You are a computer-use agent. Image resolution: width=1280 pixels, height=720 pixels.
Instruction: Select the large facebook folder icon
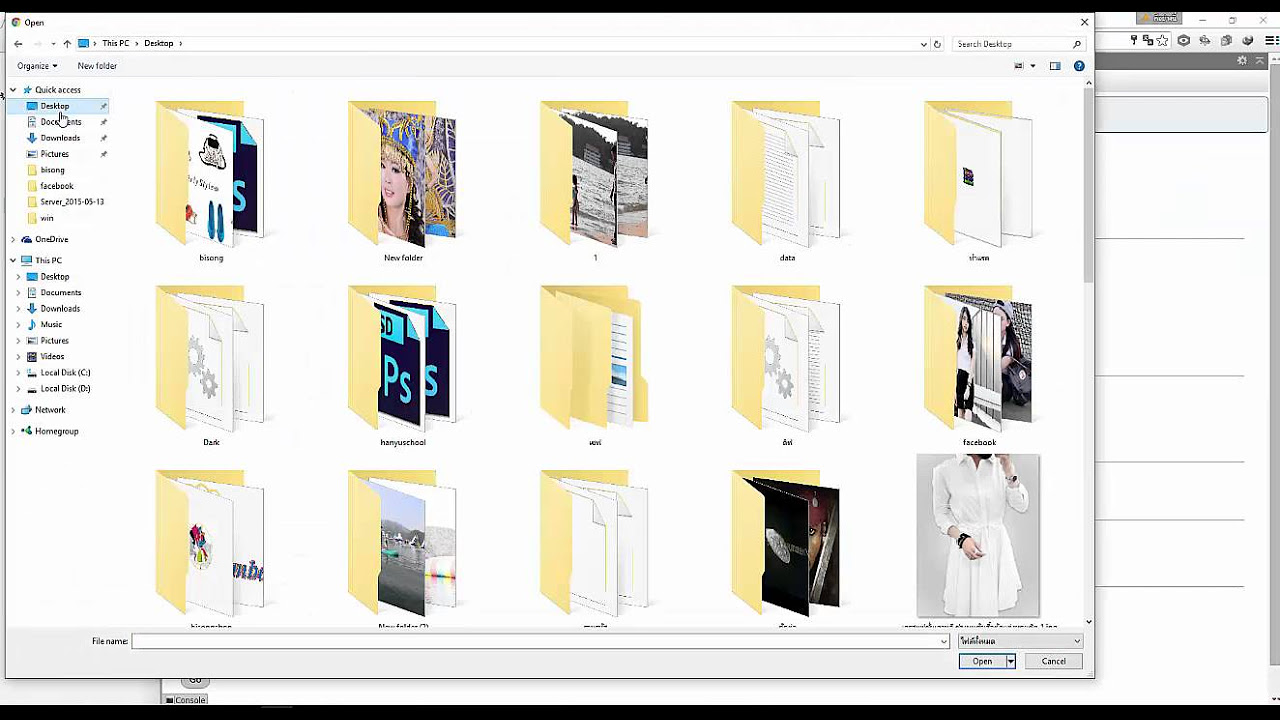pos(978,357)
